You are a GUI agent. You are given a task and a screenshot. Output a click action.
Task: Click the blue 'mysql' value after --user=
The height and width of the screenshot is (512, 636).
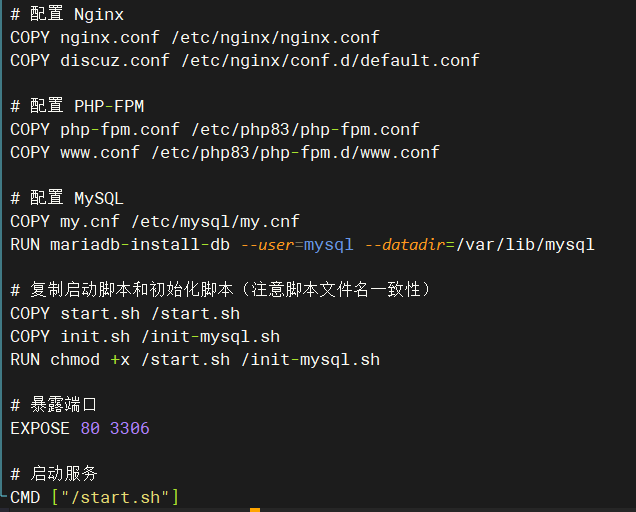click(329, 245)
